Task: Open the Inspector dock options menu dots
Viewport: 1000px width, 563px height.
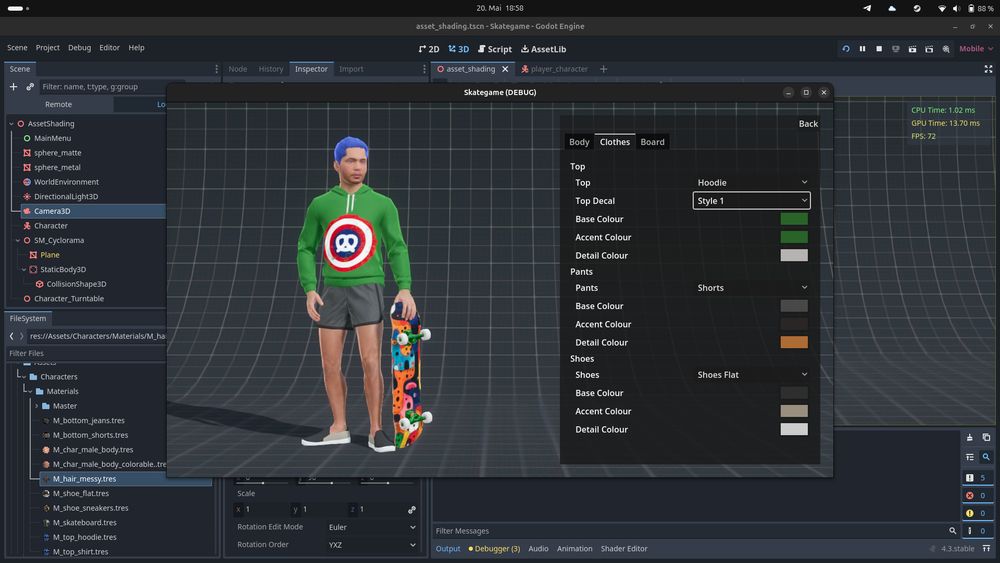Action: 425,69
